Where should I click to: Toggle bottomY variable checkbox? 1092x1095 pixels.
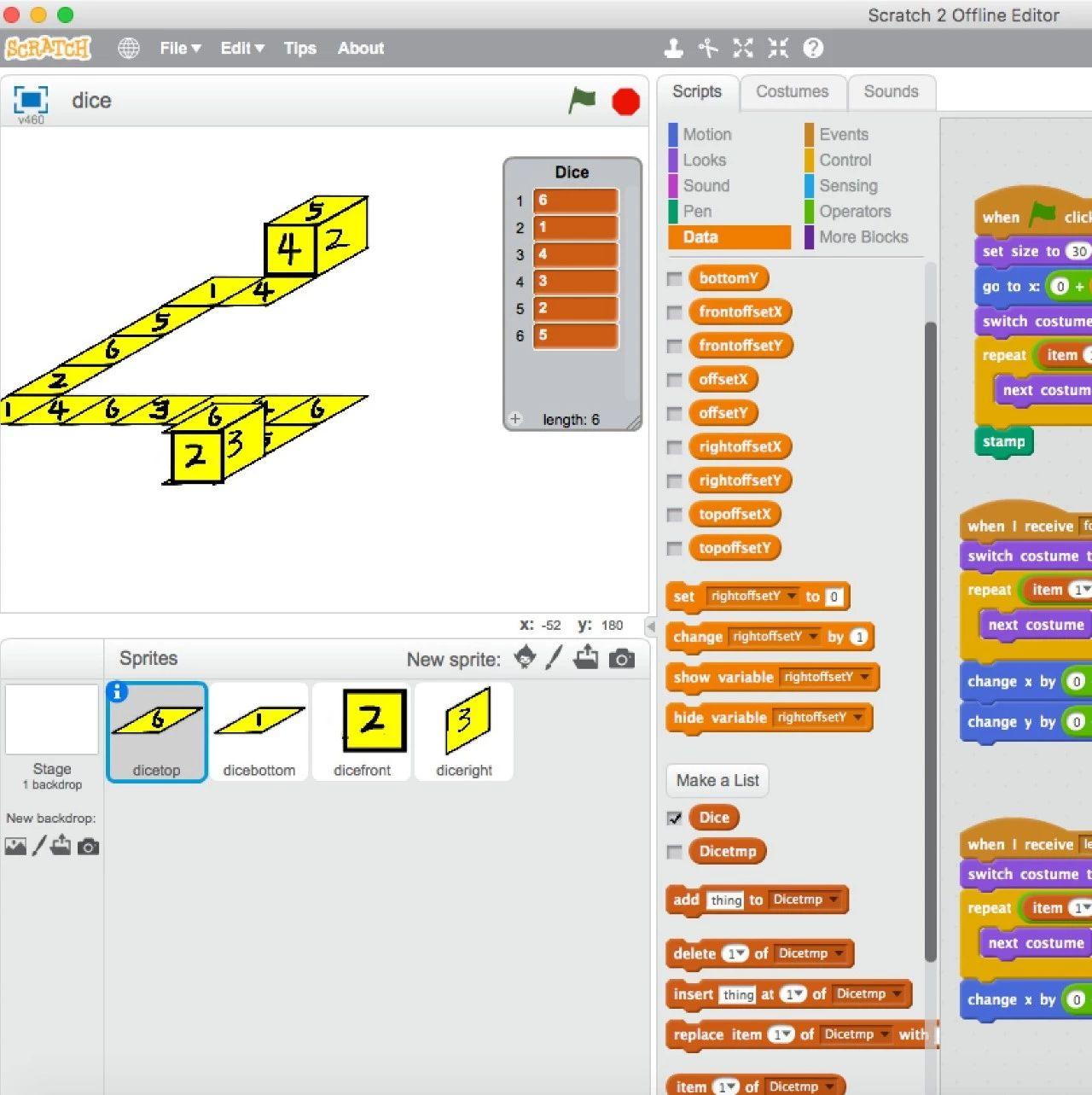[x=675, y=278]
